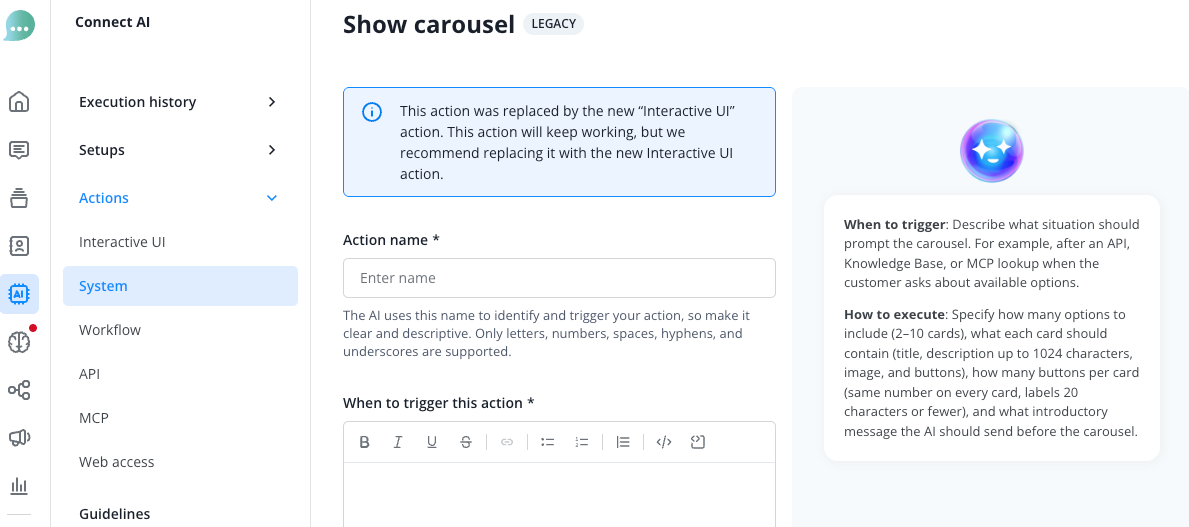This screenshot has width=1189, height=527.
Task: Open the megaphone campaigns icon
Action: pos(19,438)
